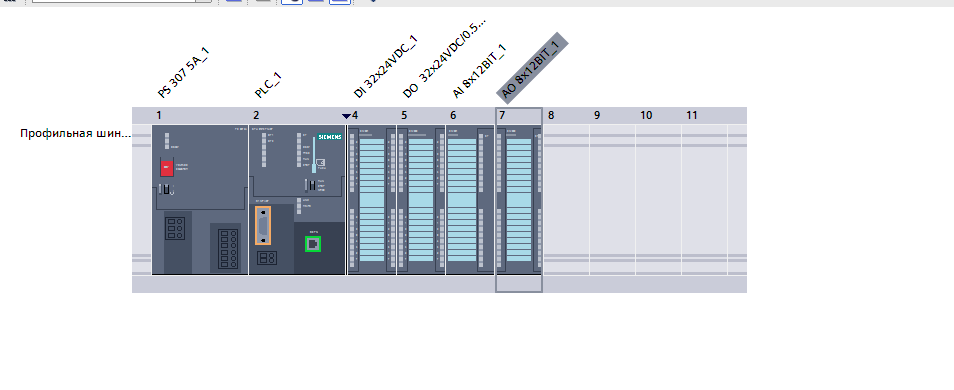Viewport: 954px width, 390px height.
Task: Click slot number 9 header
Action: (x=597, y=115)
